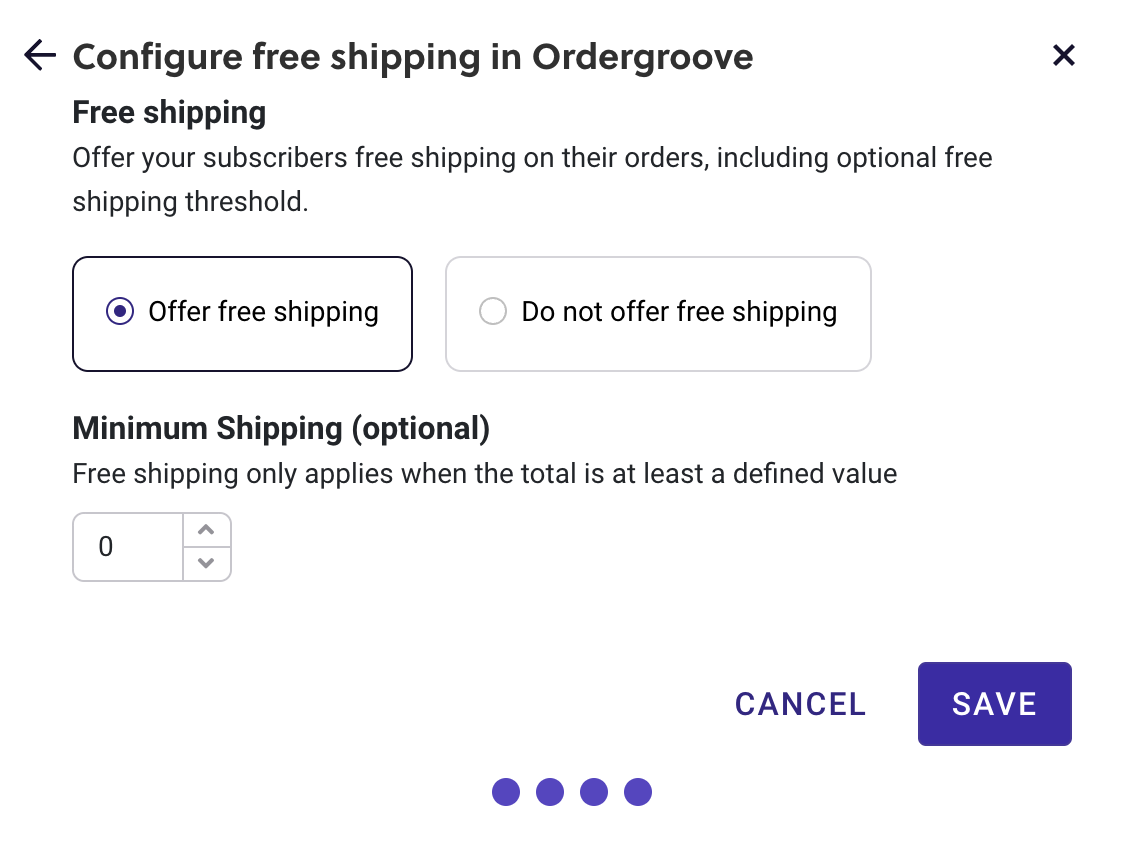Navigate back using the left arrow icon

tap(39, 55)
